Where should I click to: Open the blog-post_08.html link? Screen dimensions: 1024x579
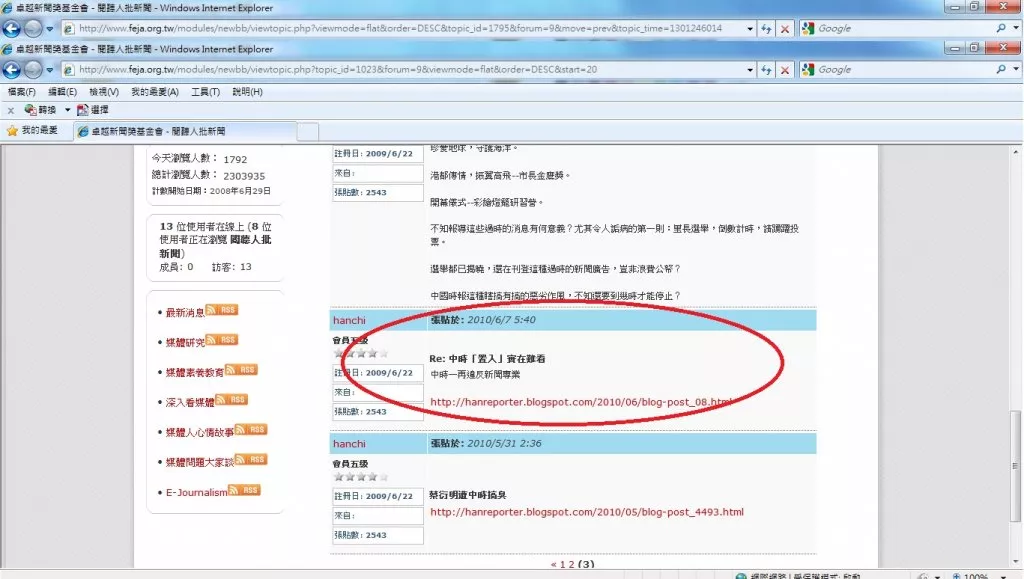coord(581,402)
